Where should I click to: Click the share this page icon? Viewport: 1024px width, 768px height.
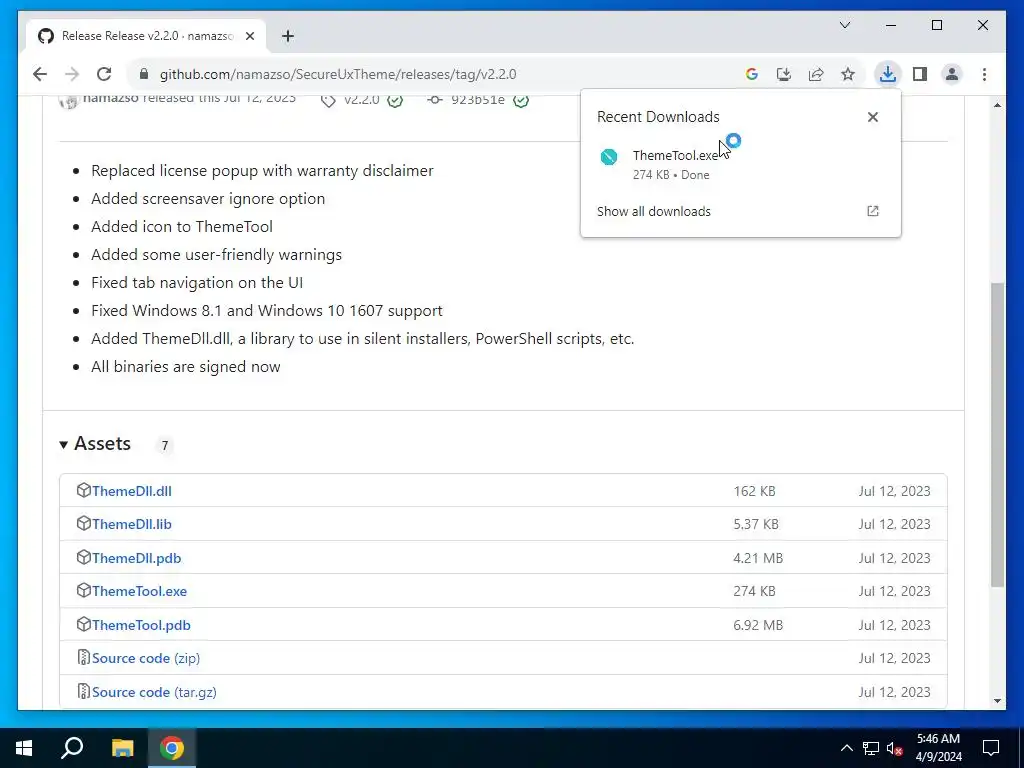coord(816,74)
